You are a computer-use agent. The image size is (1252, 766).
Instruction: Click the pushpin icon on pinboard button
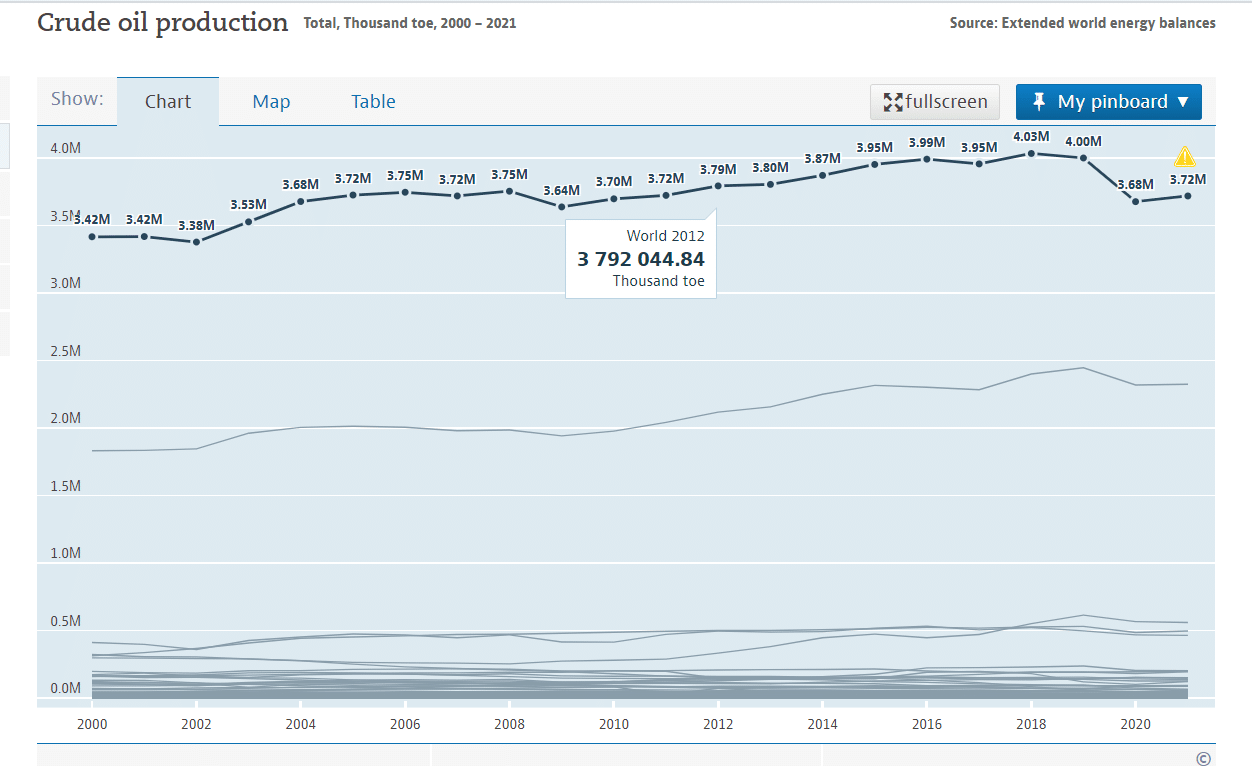point(1039,101)
